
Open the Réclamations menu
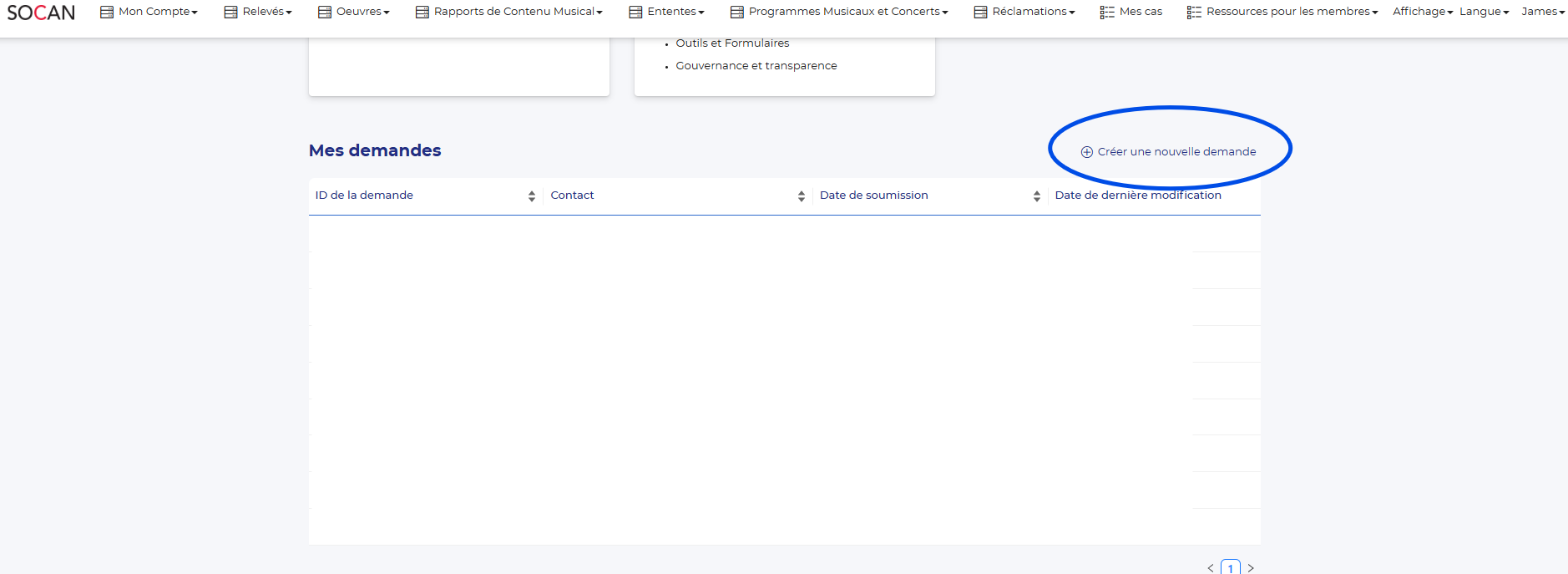[x=1024, y=12]
